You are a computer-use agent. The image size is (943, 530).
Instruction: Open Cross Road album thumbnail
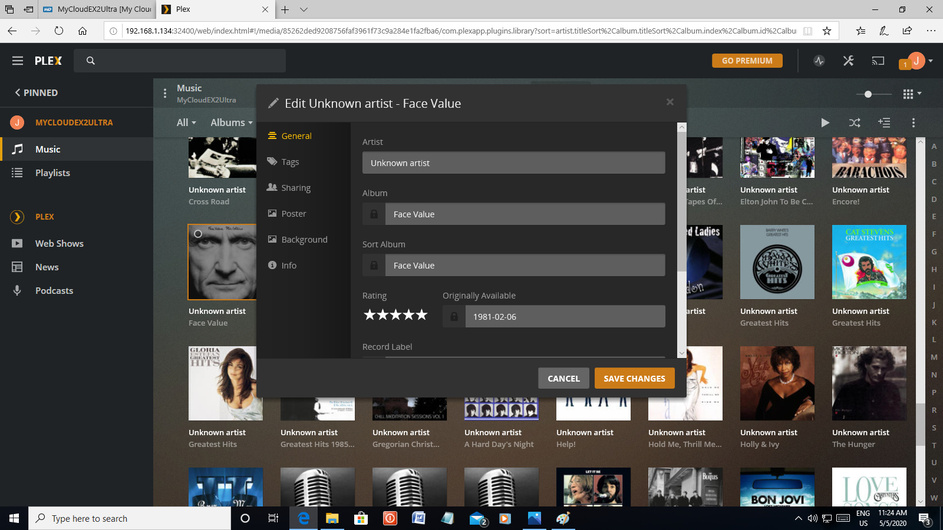[x=222, y=158]
